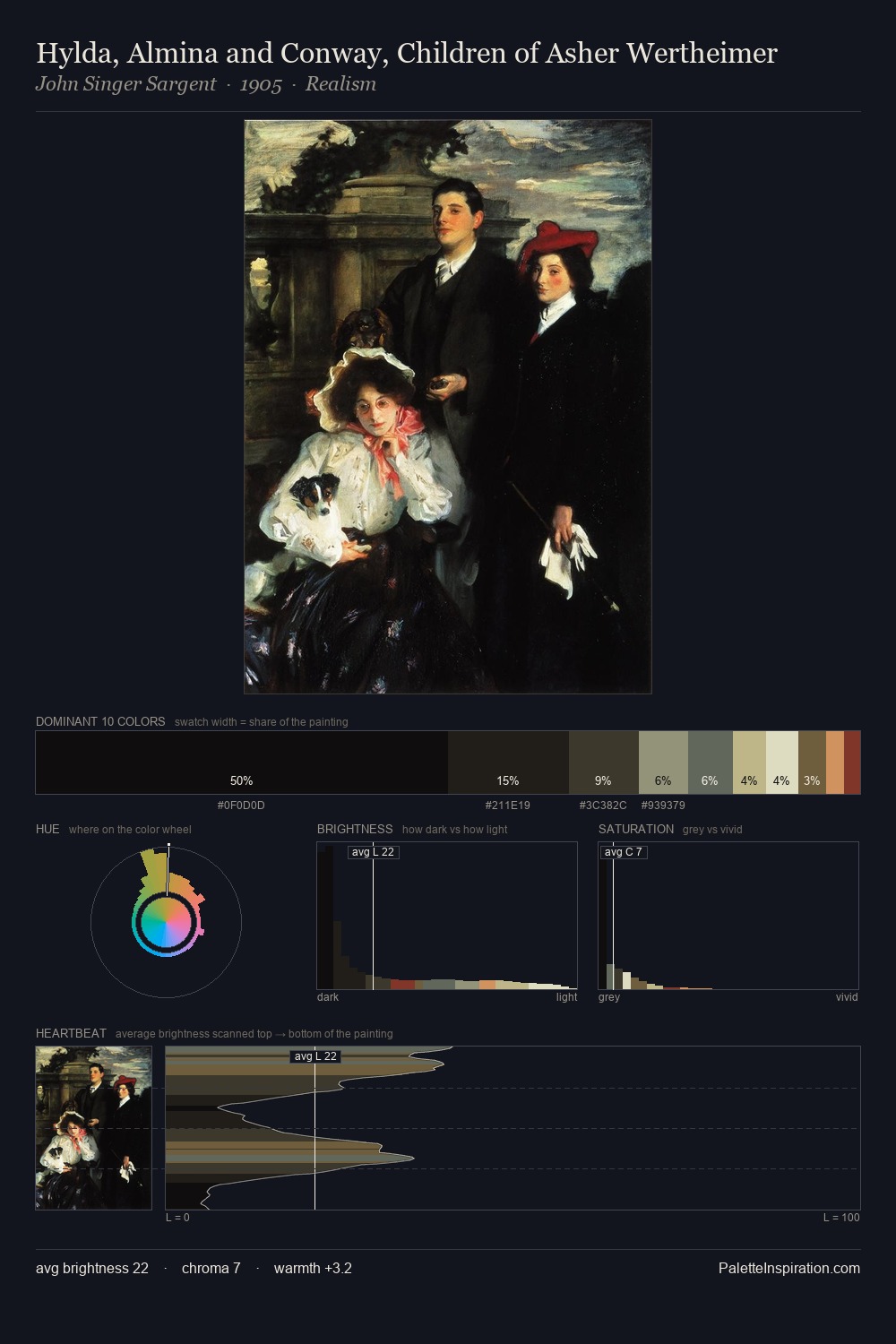Click the 'L = 0' axis label
The width and height of the screenshot is (896, 1344).
pos(177,1218)
